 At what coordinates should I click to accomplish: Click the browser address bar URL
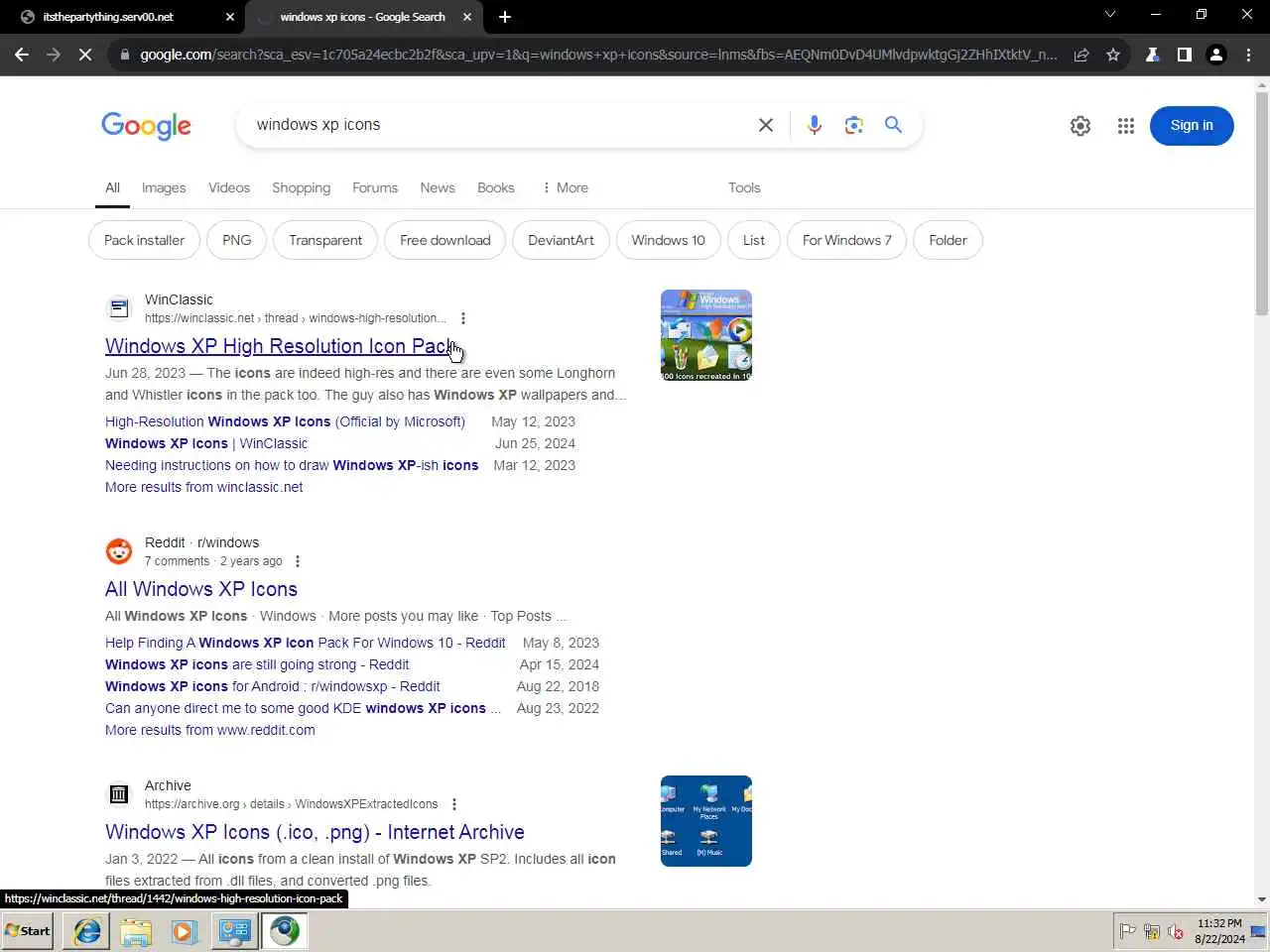[598, 55]
